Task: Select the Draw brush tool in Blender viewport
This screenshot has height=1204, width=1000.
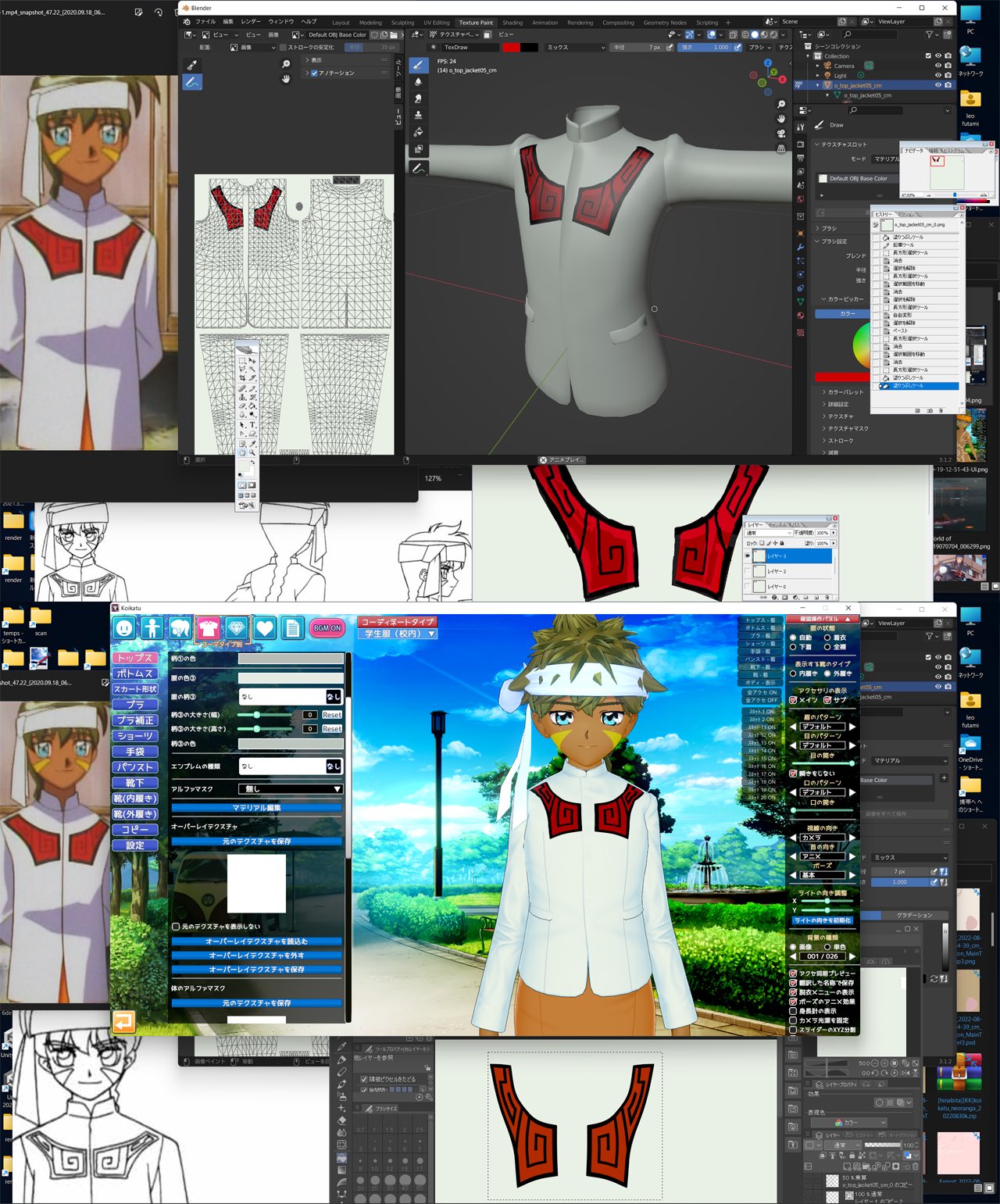Action: coord(418,65)
